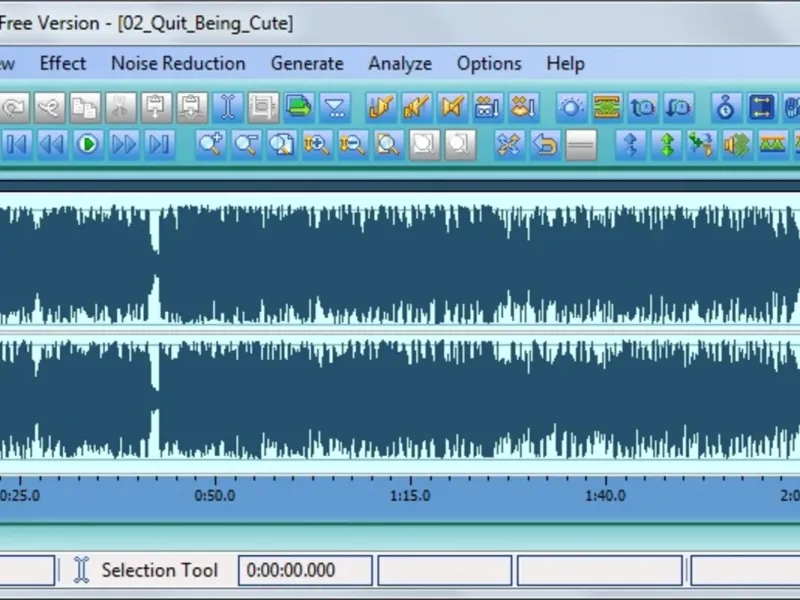Click the zoom to selection magnifier icon

282,145
